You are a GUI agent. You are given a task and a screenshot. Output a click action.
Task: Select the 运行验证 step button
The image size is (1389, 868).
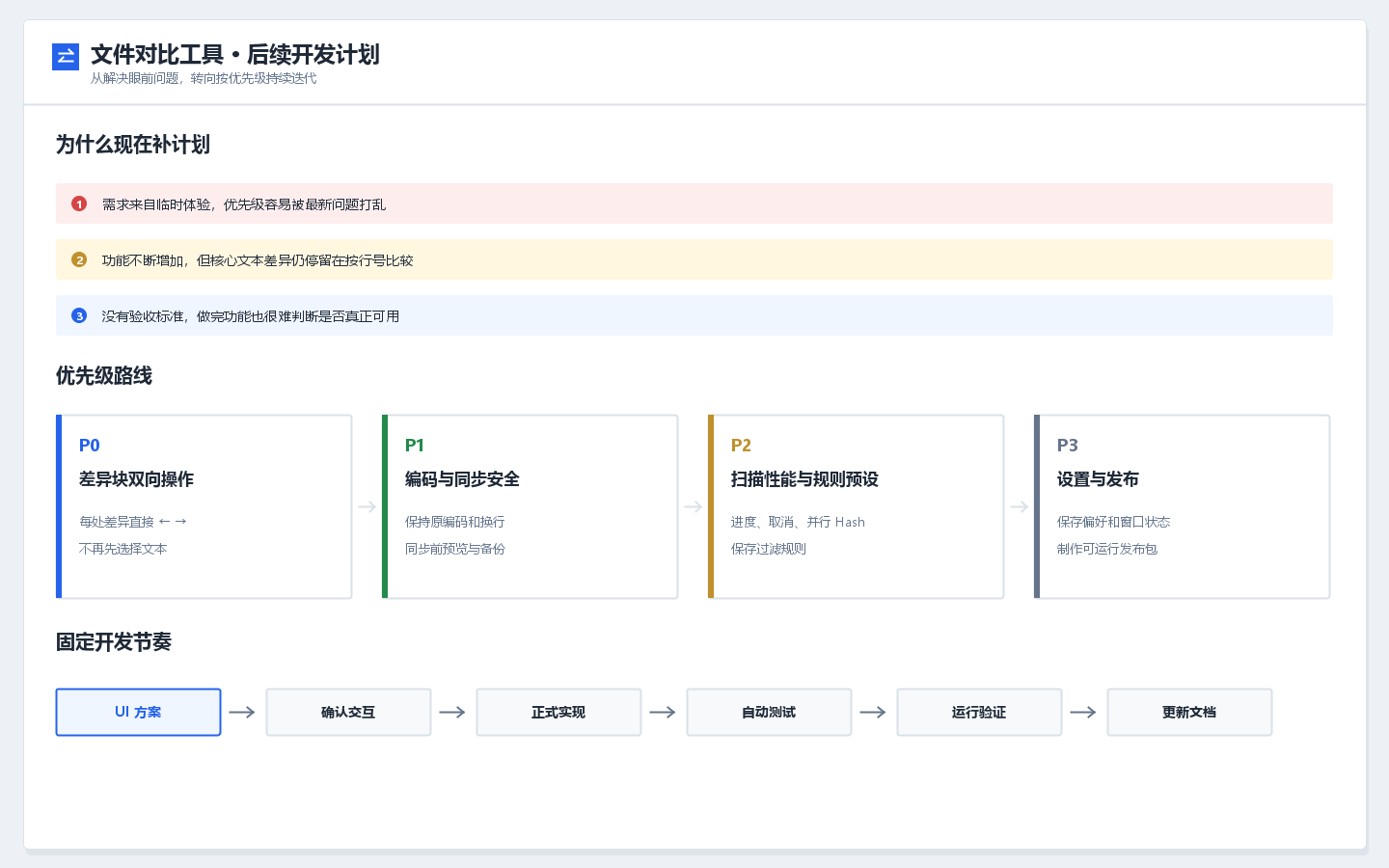point(979,712)
